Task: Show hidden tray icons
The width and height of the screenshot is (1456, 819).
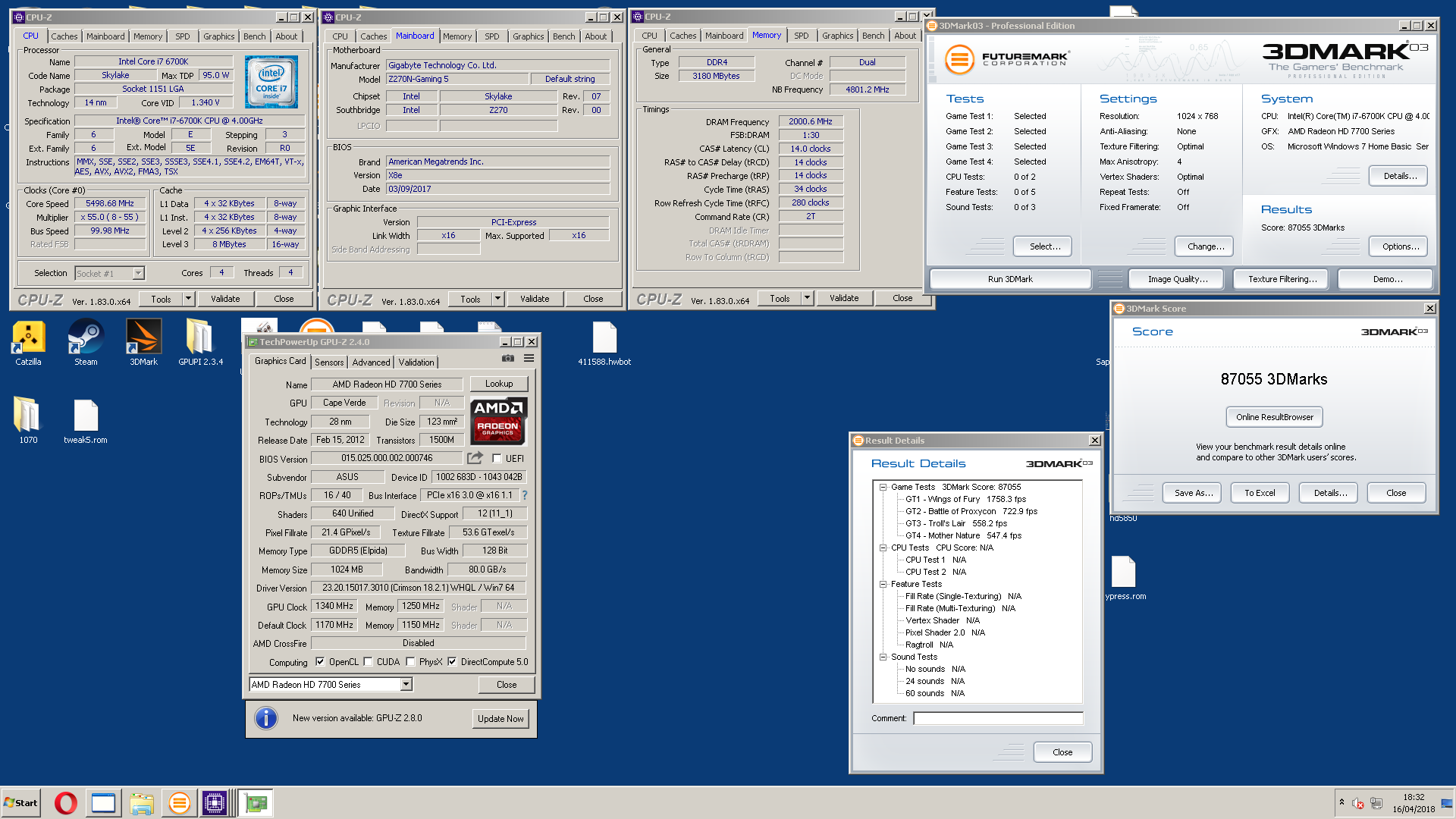Action: coord(1341,802)
